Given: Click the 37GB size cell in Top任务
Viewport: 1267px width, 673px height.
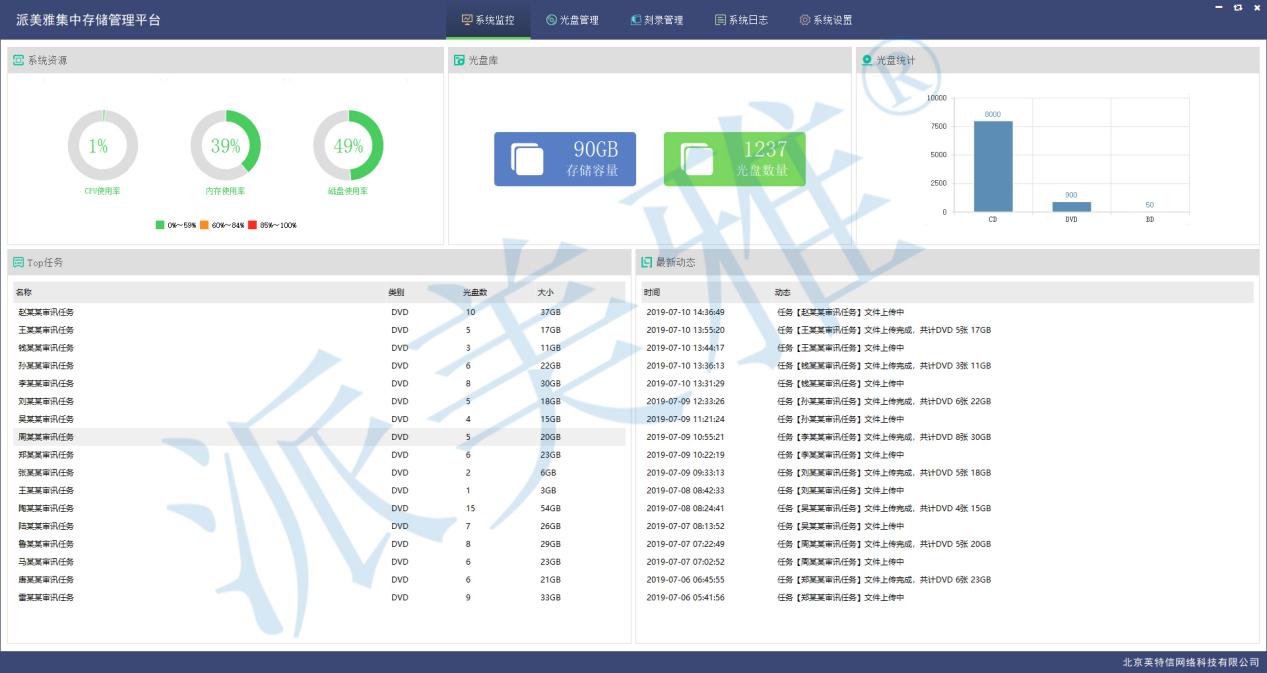Looking at the screenshot, I should tap(551, 312).
